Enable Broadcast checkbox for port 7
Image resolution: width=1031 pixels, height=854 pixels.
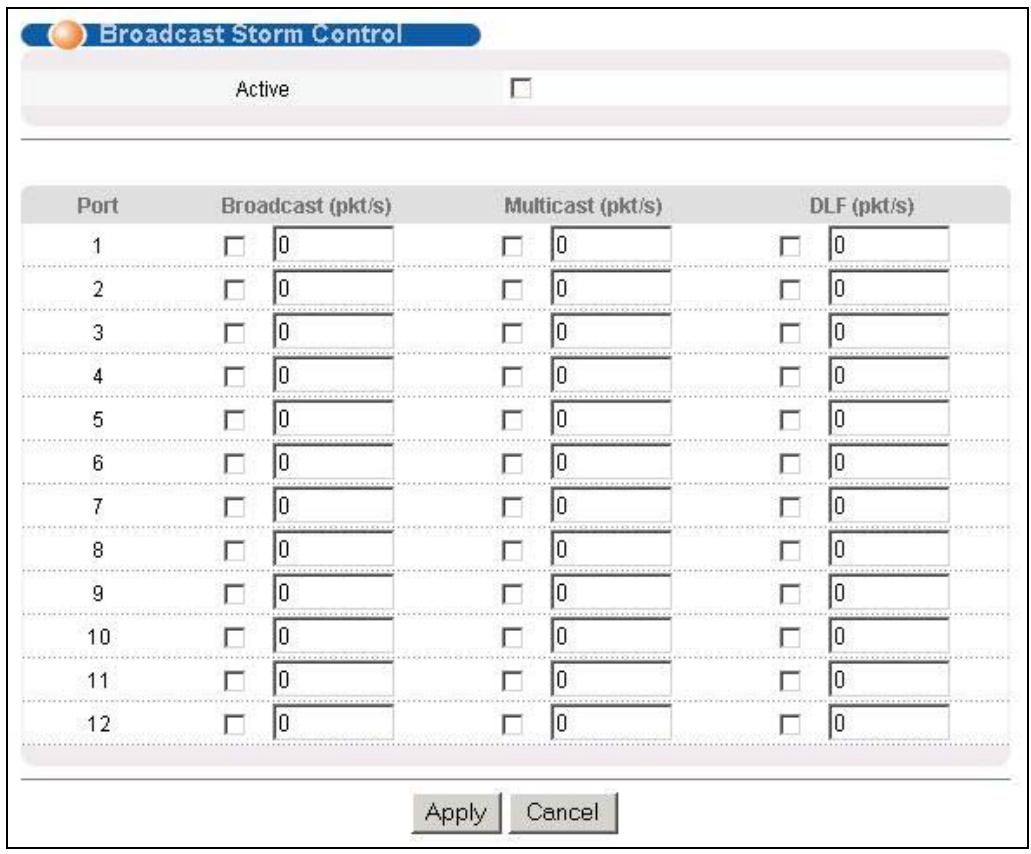pos(234,507)
